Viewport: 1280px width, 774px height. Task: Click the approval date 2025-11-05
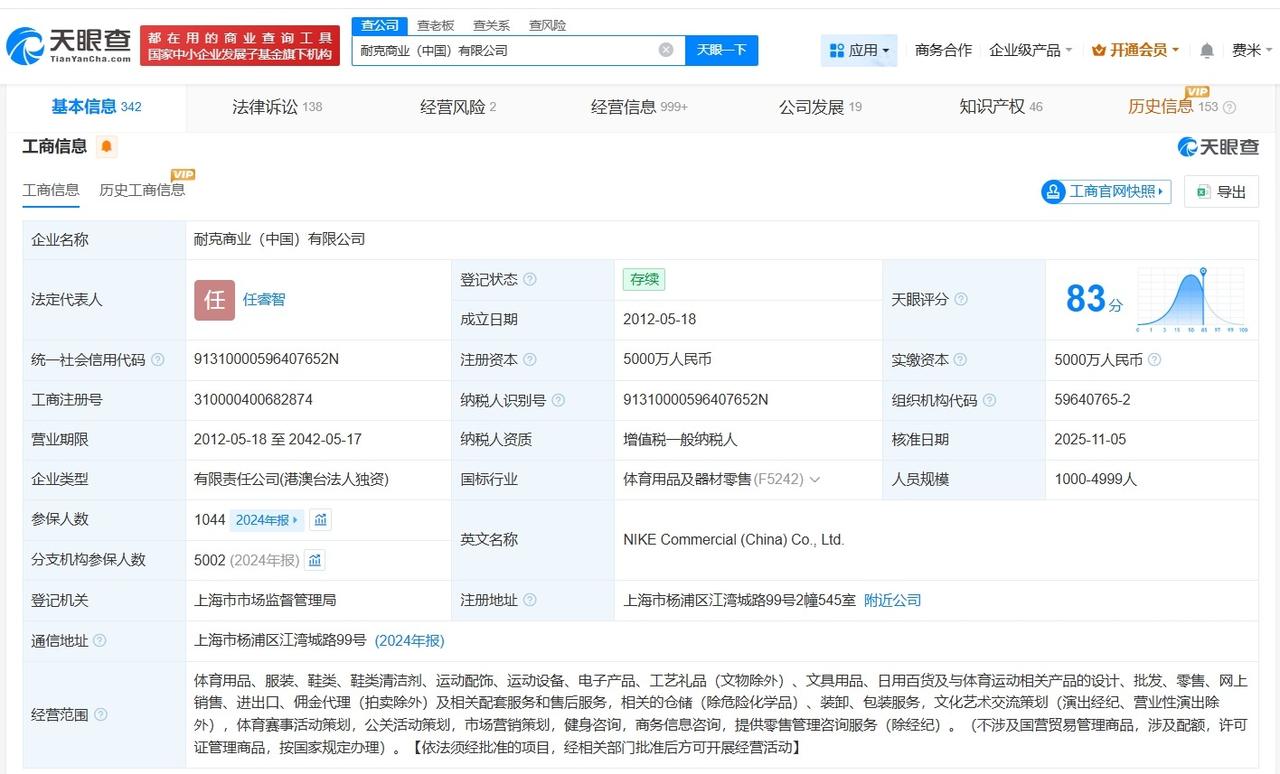pos(1090,440)
